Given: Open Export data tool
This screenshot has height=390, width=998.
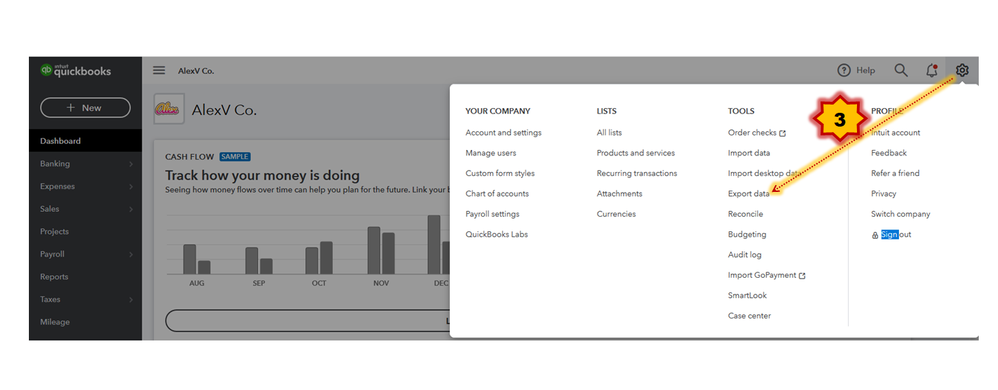Looking at the screenshot, I should coord(748,193).
